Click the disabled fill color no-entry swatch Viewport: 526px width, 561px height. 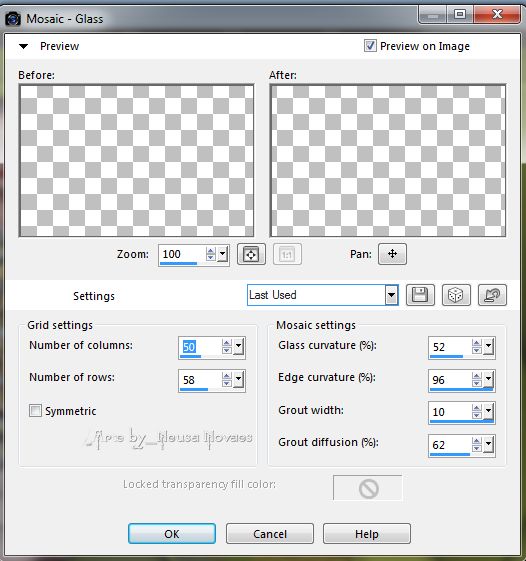pos(368,488)
